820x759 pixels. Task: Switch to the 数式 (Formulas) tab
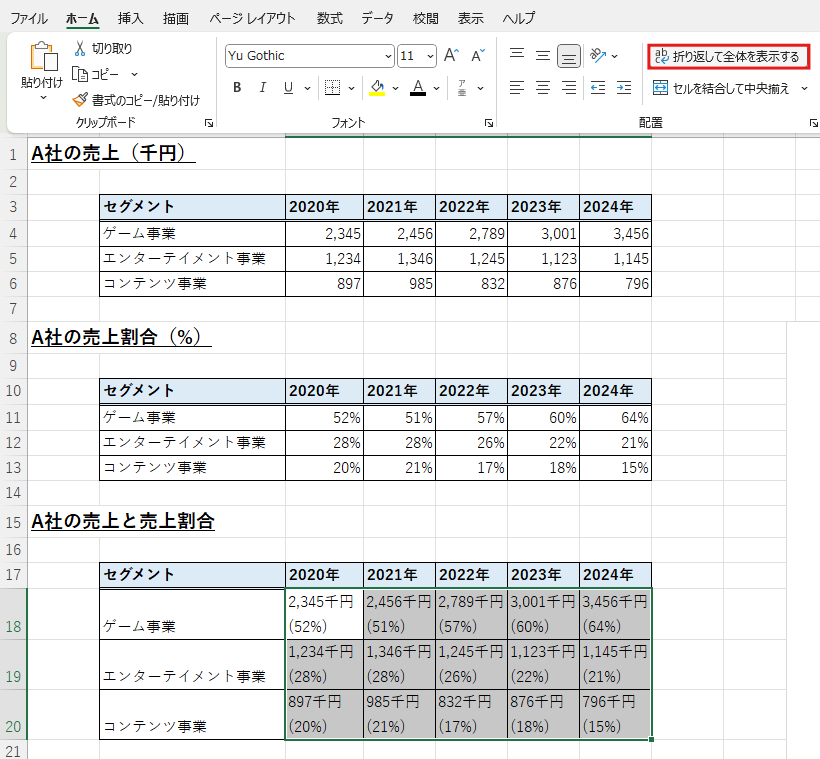tap(329, 18)
